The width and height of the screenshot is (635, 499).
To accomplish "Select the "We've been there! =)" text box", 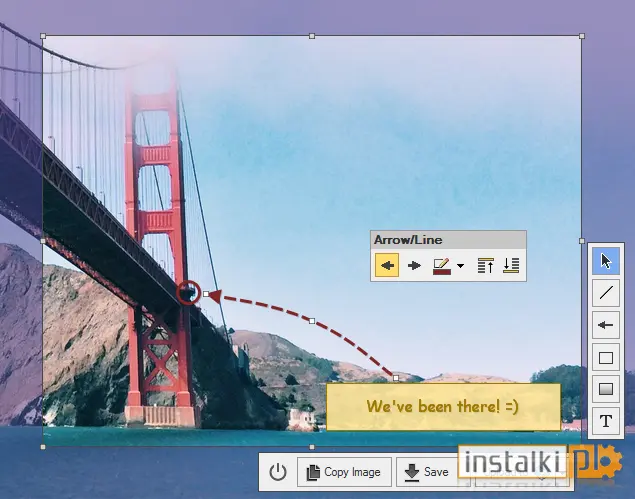I will pyautogui.click(x=443, y=406).
